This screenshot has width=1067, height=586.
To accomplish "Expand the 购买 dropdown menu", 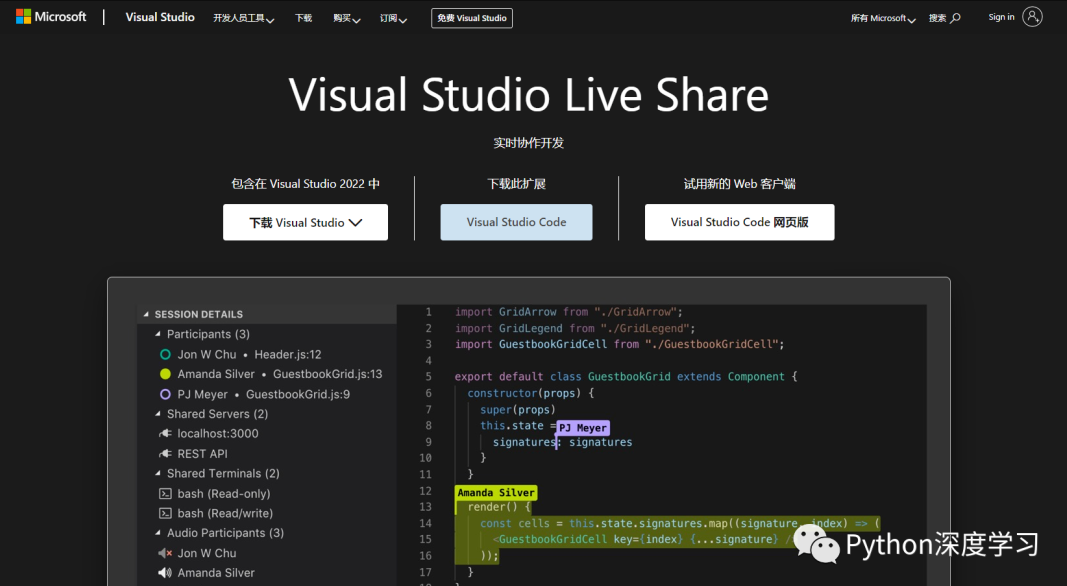I will pyautogui.click(x=346, y=18).
